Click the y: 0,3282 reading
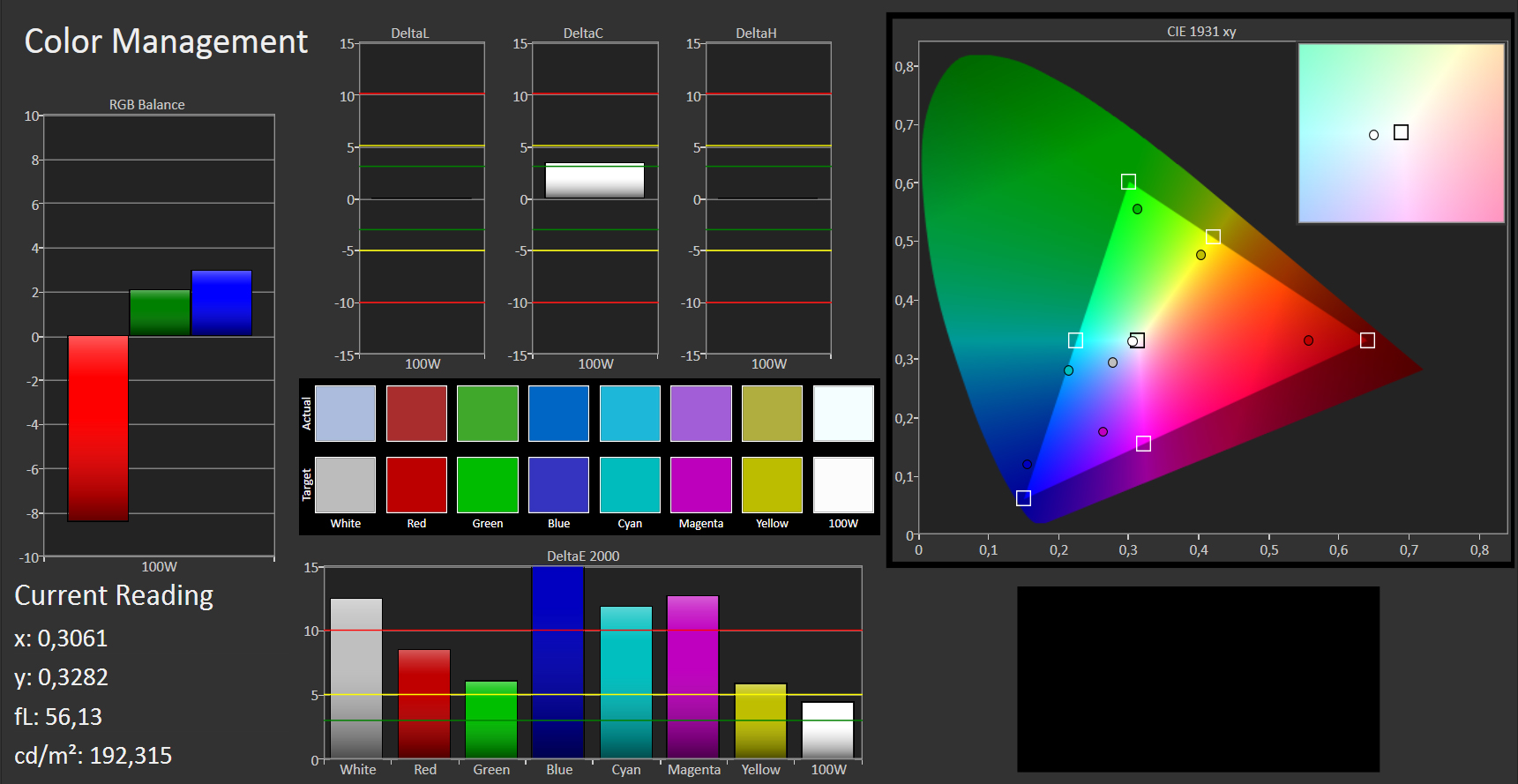 pos(61,677)
